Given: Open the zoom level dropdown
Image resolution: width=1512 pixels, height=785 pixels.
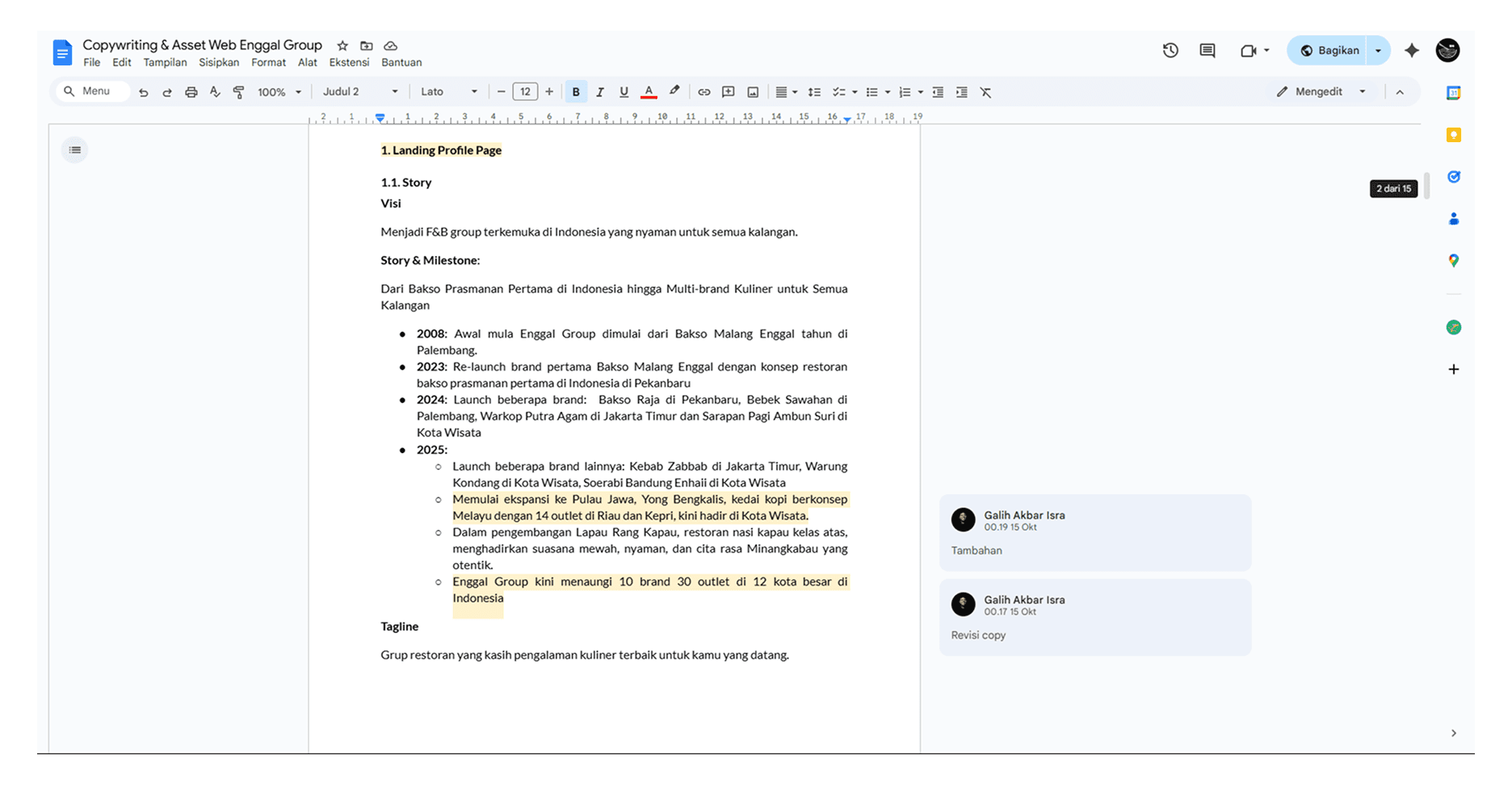Looking at the screenshot, I should tap(279, 92).
